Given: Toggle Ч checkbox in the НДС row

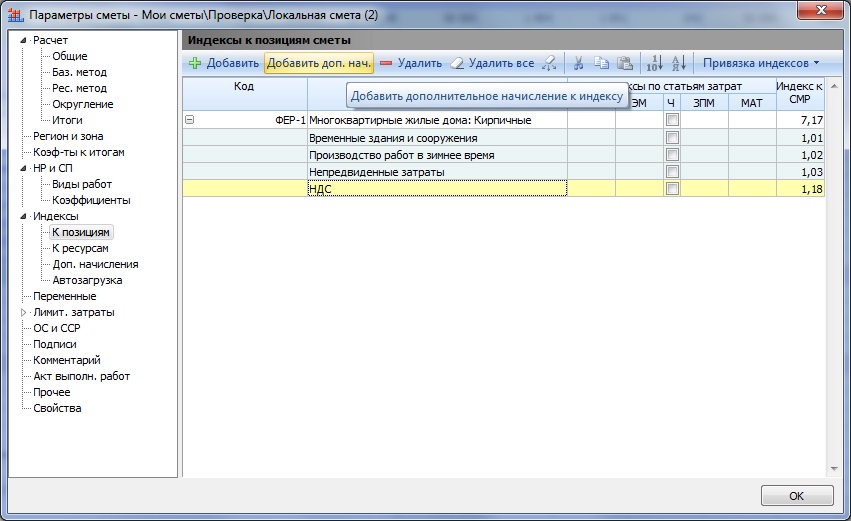Looking at the screenshot, I should (672, 188).
